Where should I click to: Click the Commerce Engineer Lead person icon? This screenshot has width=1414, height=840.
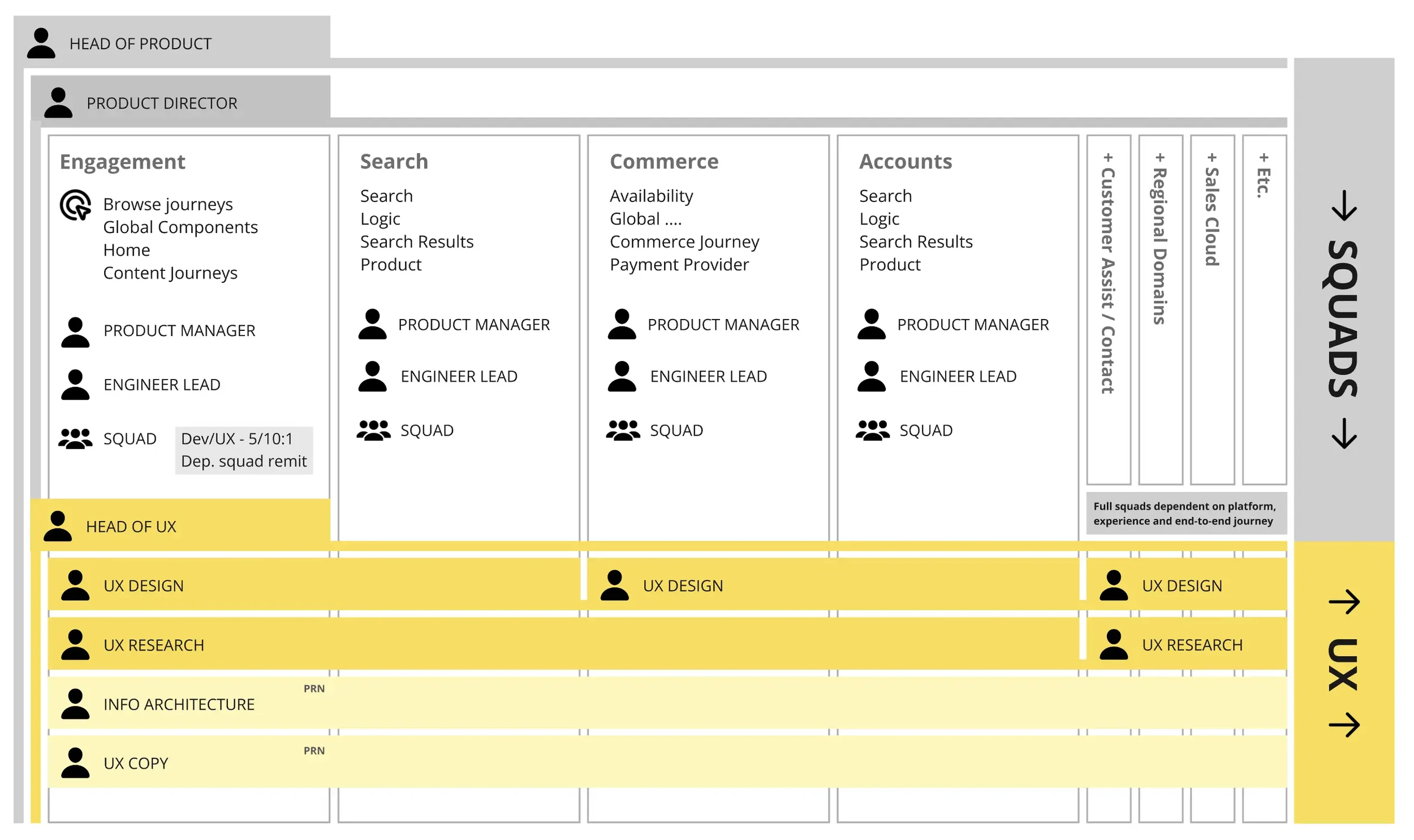click(x=622, y=376)
